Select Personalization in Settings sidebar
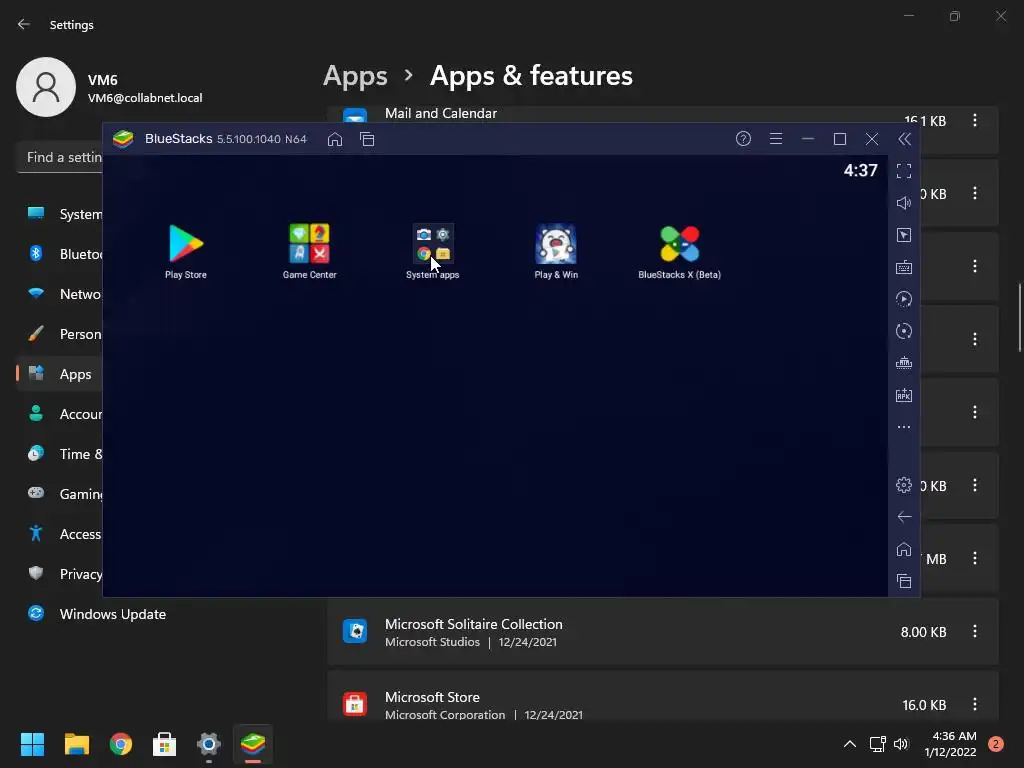Image resolution: width=1024 pixels, height=768 pixels. click(59, 334)
